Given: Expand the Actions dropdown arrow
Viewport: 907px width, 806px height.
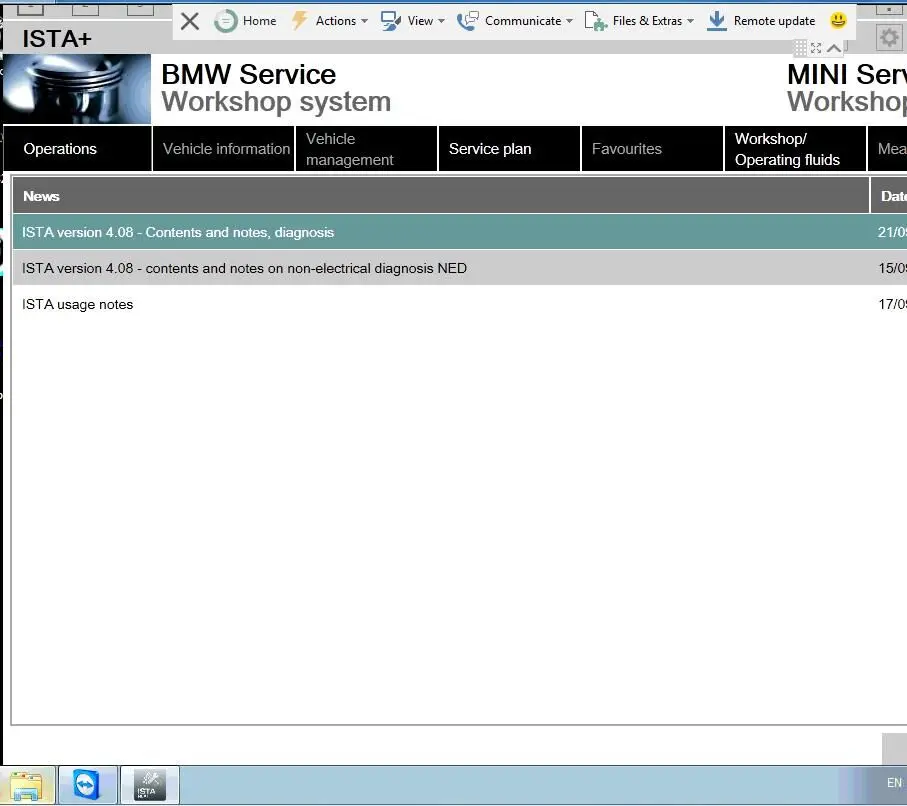Looking at the screenshot, I should pos(364,21).
